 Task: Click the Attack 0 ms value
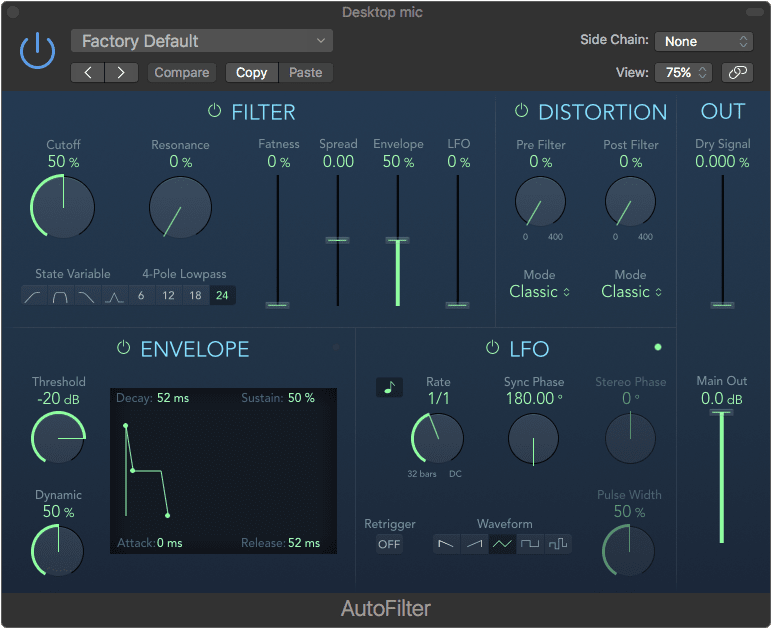[170, 543]
